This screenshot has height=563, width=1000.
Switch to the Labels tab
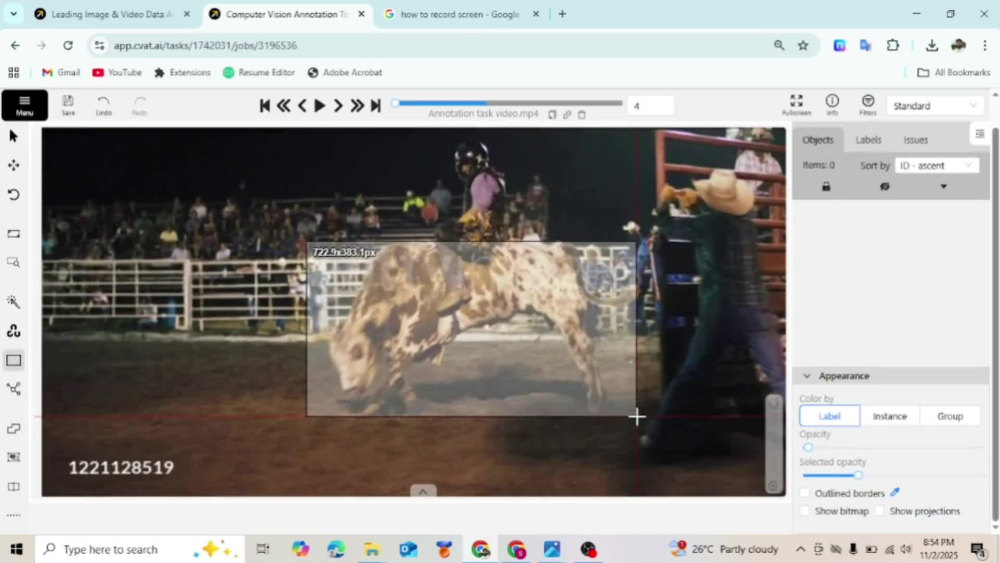coord(868,140)
